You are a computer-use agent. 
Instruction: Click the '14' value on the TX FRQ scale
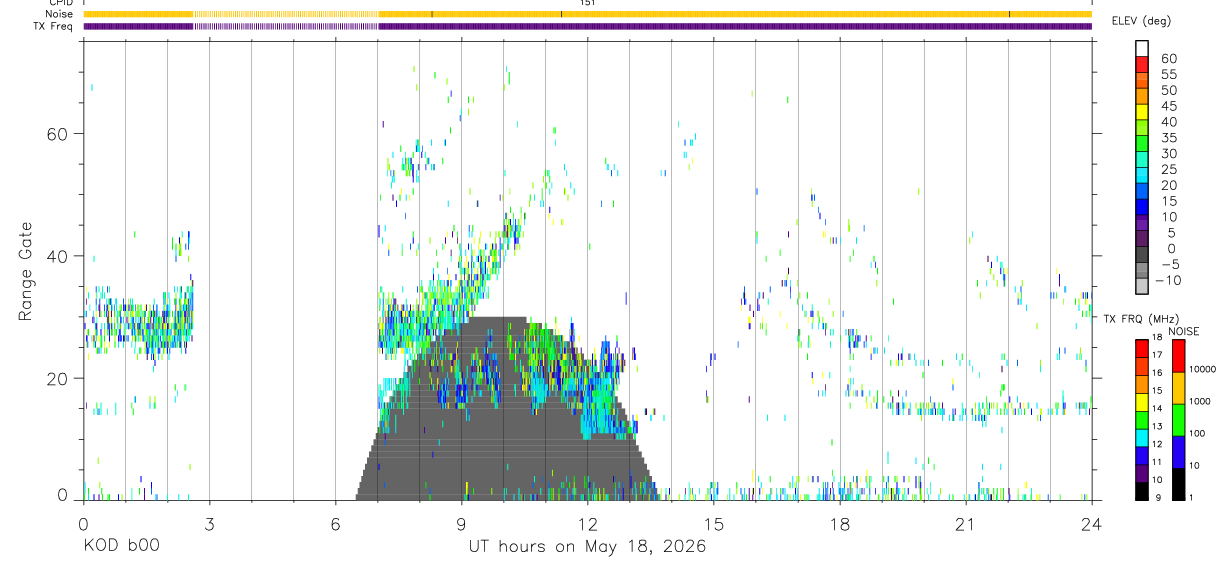point(1157,409)
